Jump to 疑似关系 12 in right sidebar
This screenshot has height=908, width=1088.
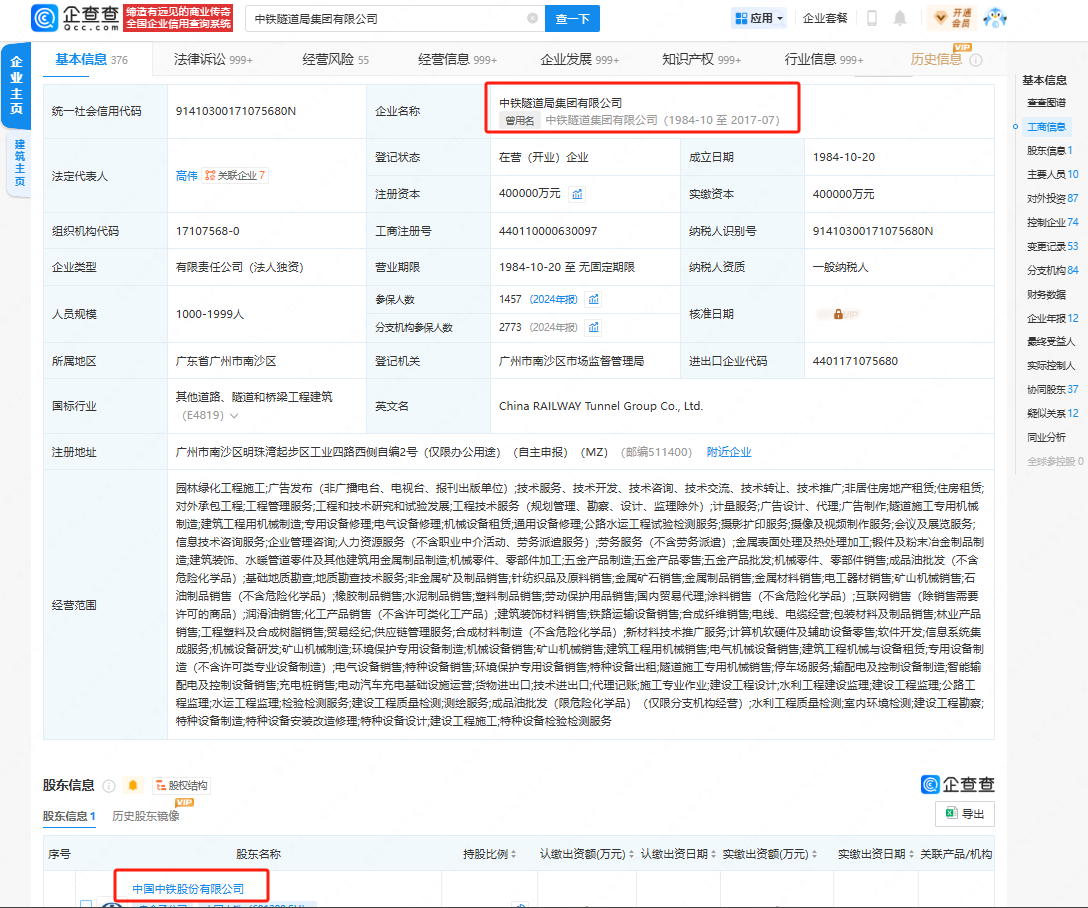point(1053,413)
